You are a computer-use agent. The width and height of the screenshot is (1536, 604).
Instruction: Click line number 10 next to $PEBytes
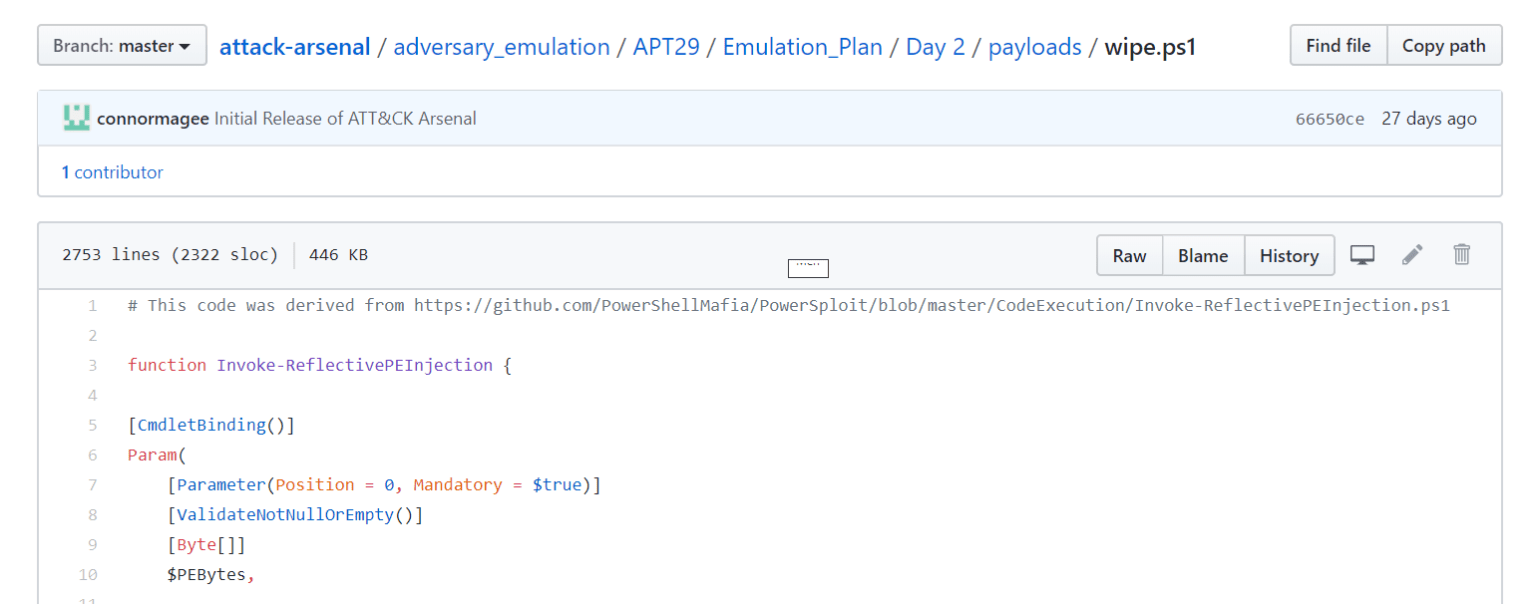coord(88,574)
